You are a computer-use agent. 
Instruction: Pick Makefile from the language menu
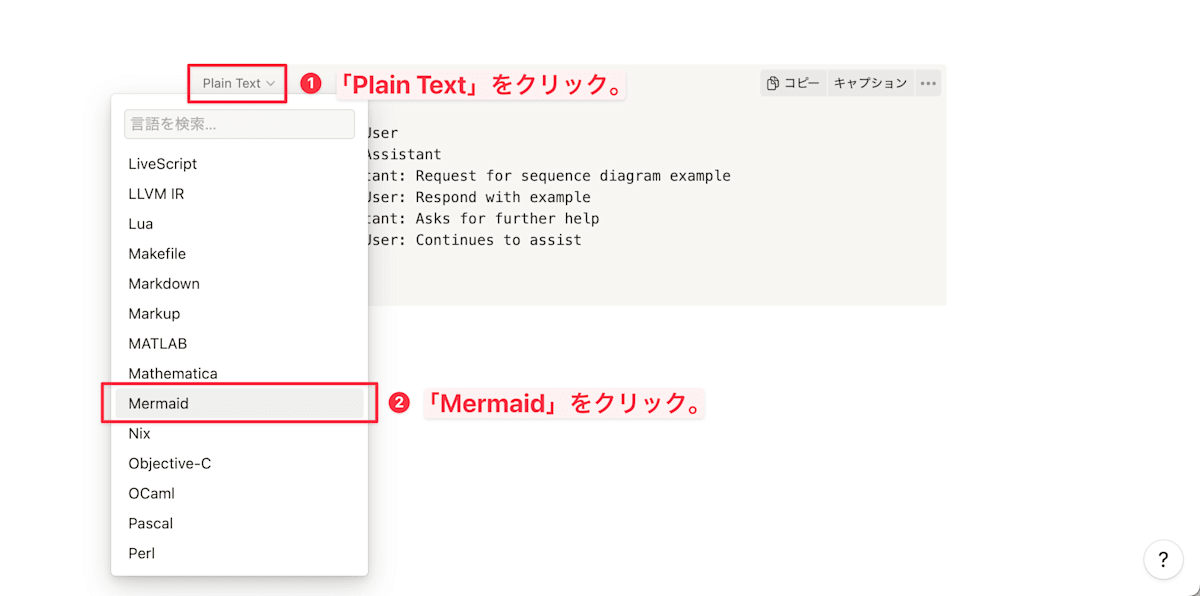239,254
